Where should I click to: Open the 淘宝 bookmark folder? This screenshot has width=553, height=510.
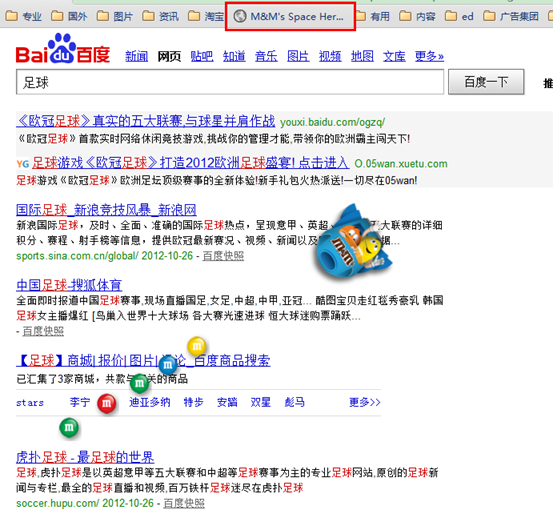206,16
